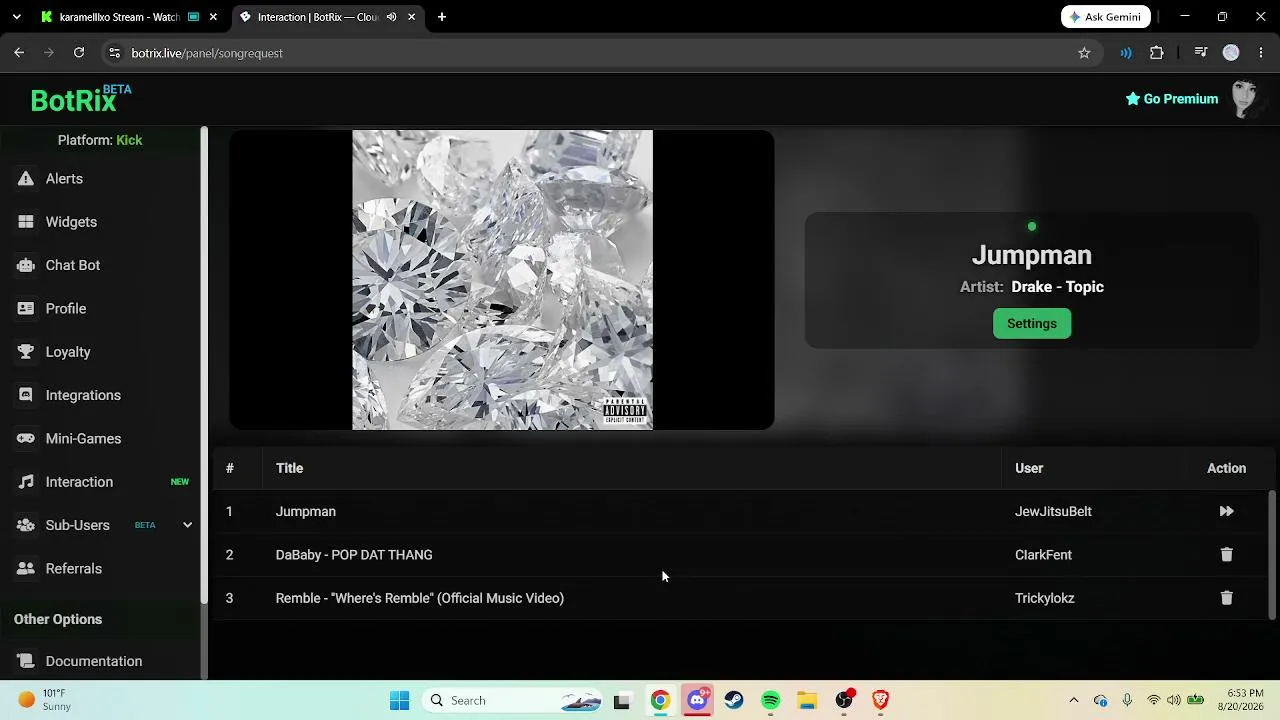The height and width of the screenshot is (720, 1280).
Task: Reload the current page
Action: click(x=79, y=53)
